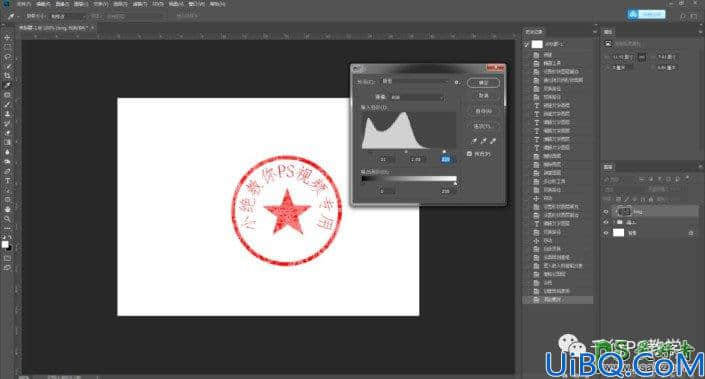
Task: Click the Background layer lock icon
Action: (x=691, y=233)
